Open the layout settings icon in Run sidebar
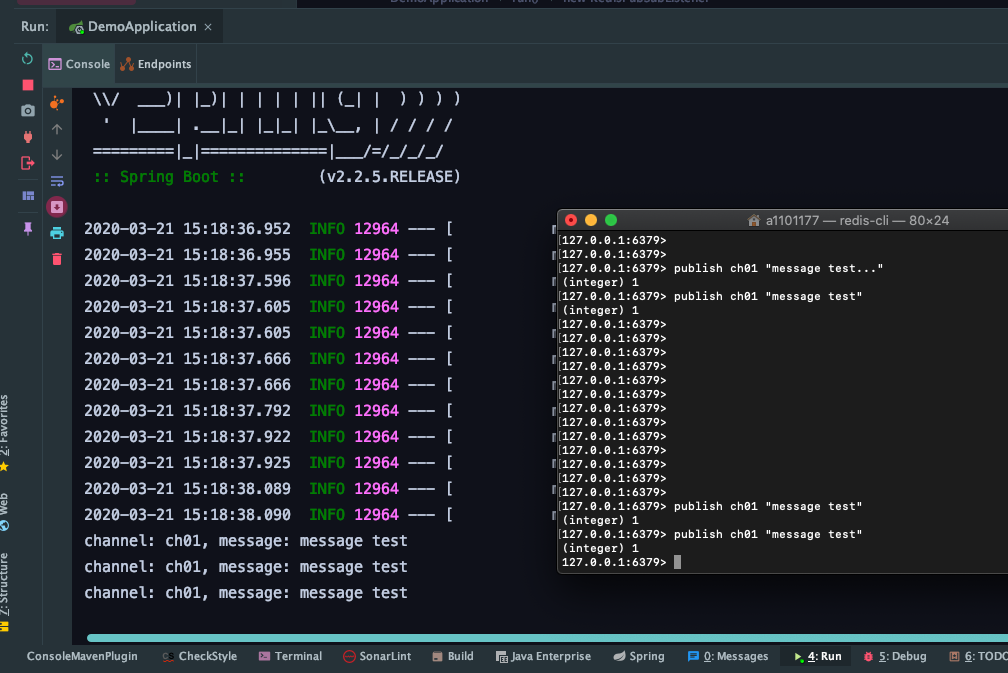The image size is (1008, 673). 28,195
